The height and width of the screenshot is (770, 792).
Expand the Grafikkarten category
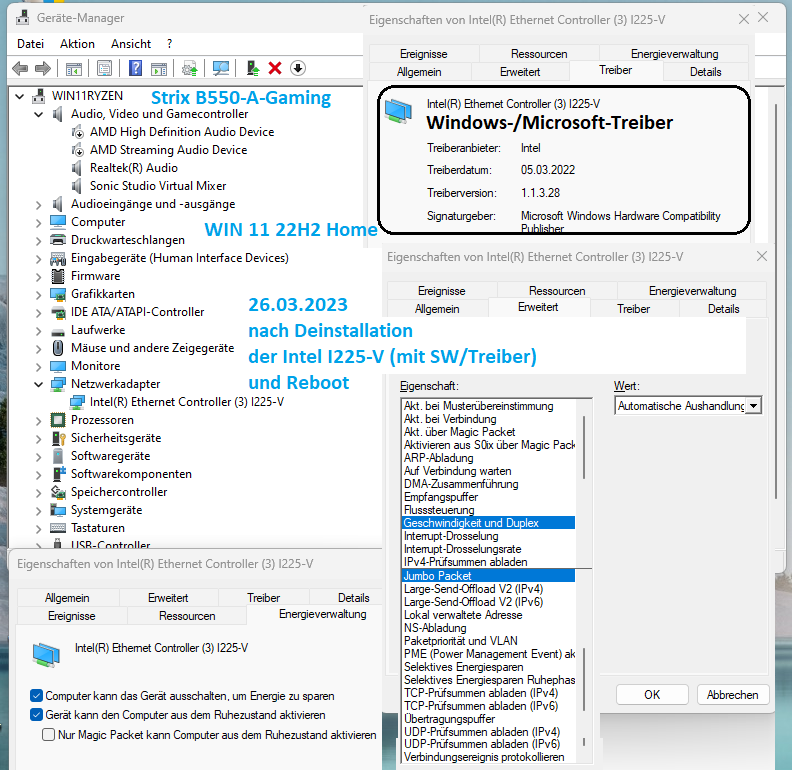point(38,295)
